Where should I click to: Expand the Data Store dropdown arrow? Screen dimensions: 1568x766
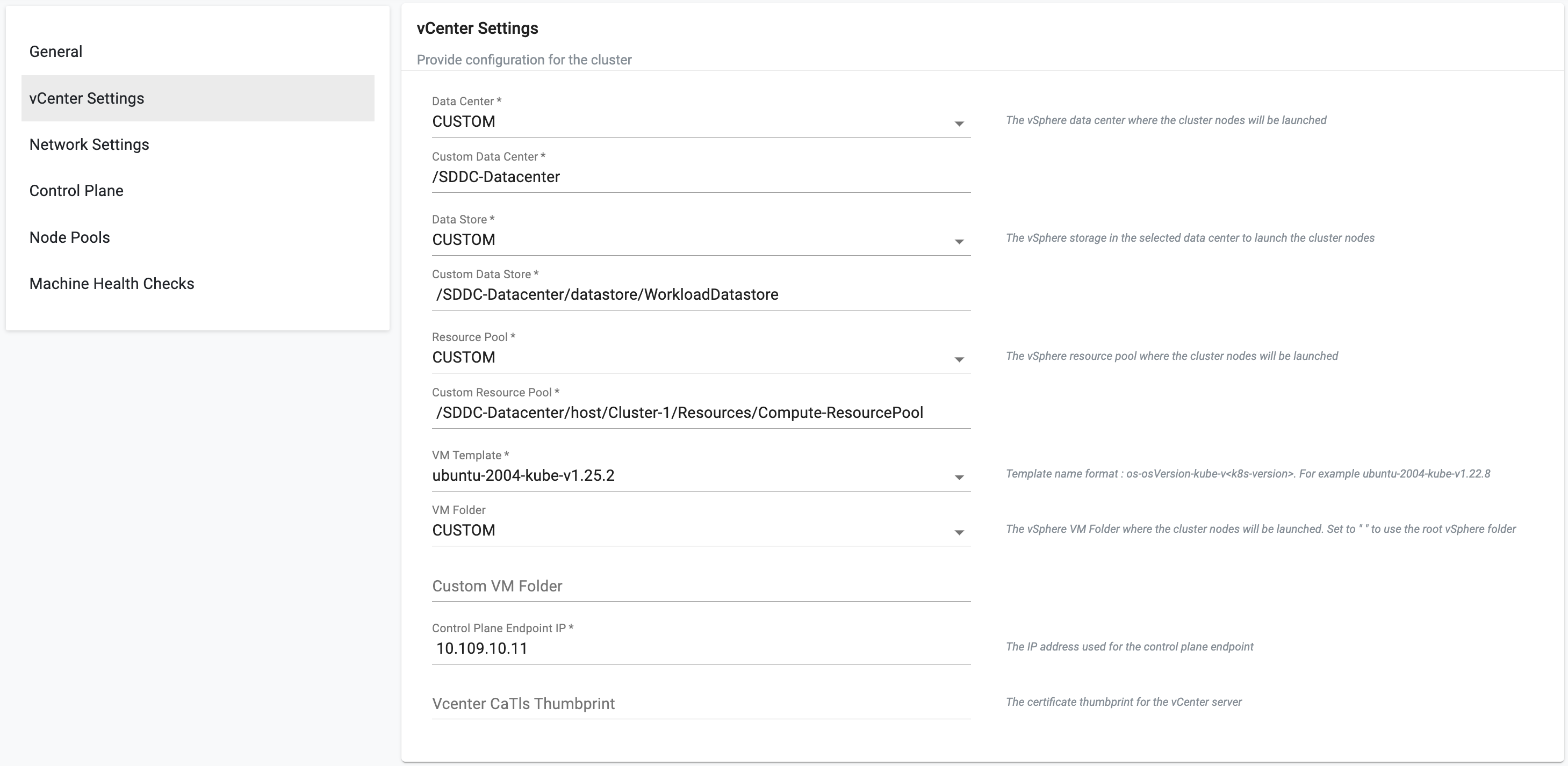coord(959,242)
